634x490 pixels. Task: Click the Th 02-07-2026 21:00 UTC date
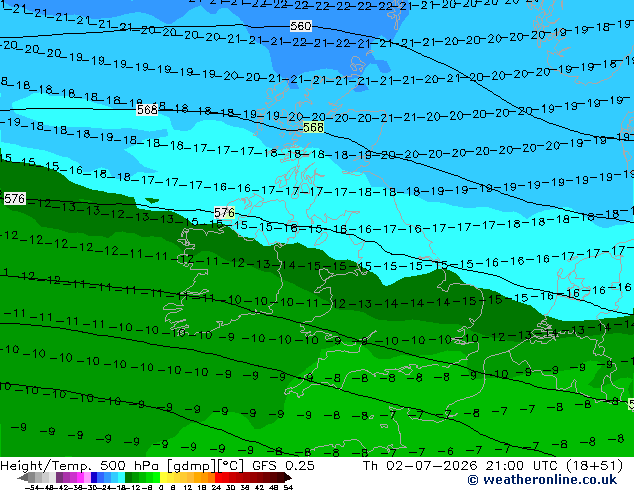(460, 465)
